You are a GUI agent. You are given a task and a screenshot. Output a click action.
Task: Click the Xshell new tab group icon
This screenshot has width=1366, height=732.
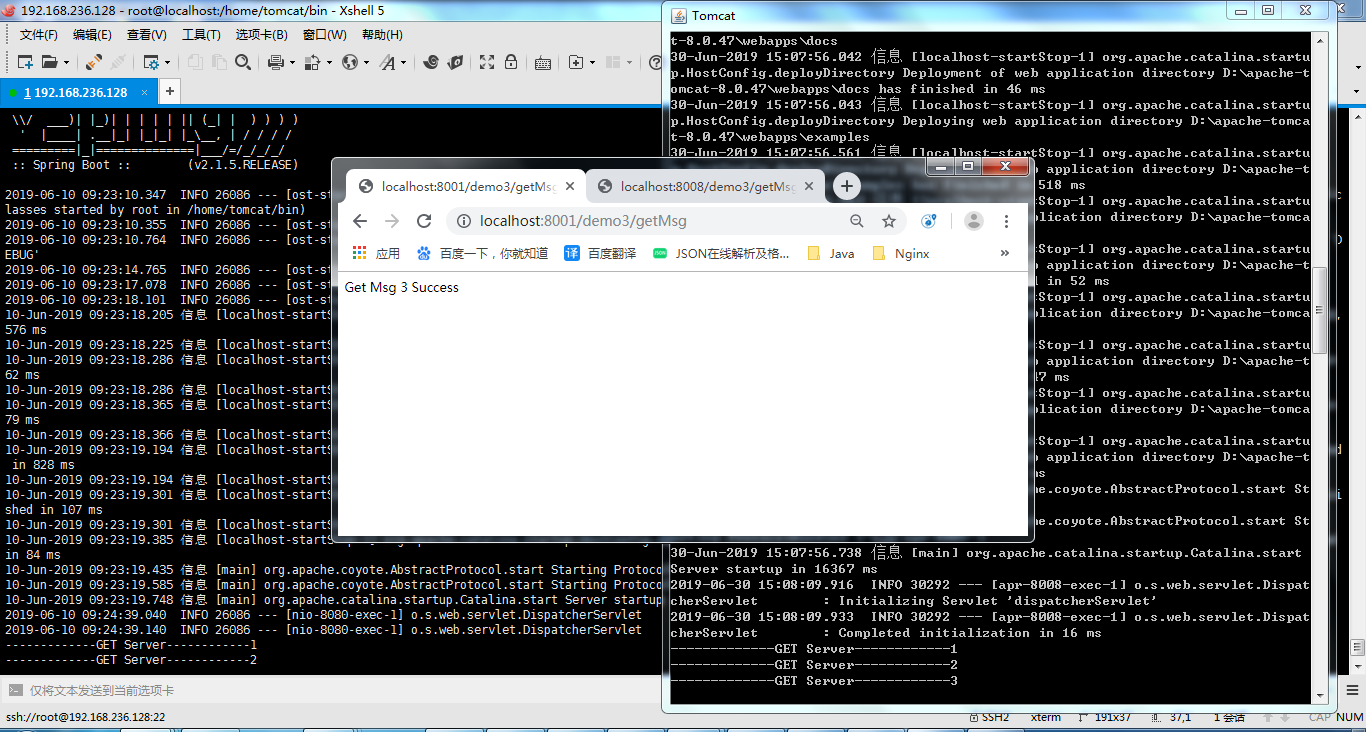576,62
